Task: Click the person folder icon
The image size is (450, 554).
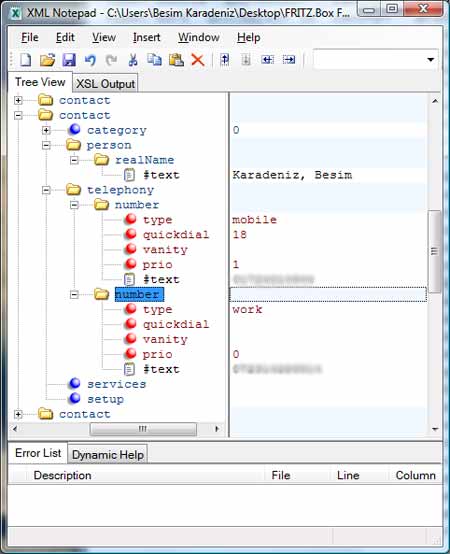Action: pyautogui.click(x=73, y=145)
